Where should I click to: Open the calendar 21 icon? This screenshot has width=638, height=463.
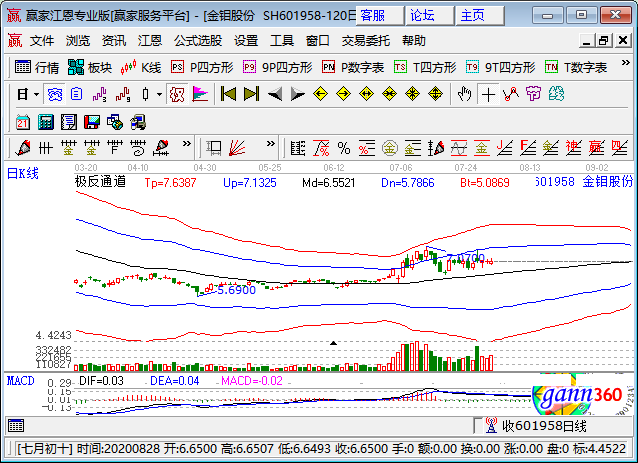(23, 122)
